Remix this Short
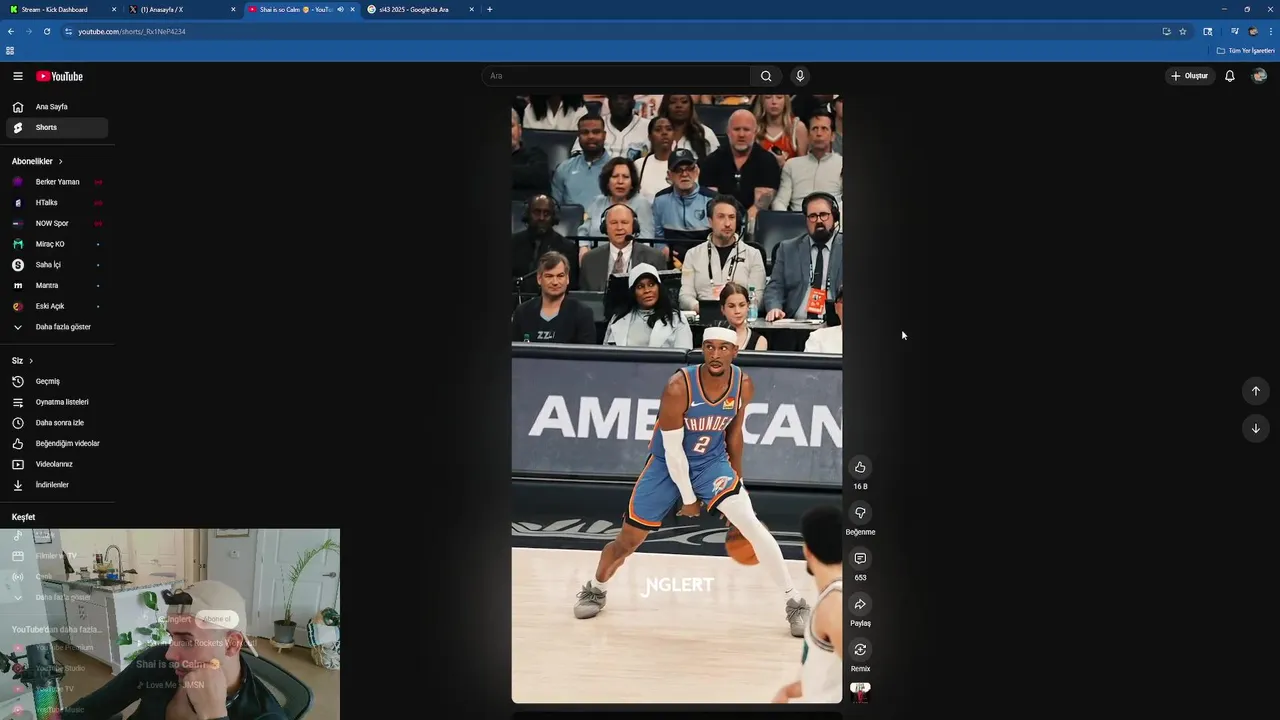Image resolution: width=1280 pixels, height=720 pixels. [x=860, y=650]
